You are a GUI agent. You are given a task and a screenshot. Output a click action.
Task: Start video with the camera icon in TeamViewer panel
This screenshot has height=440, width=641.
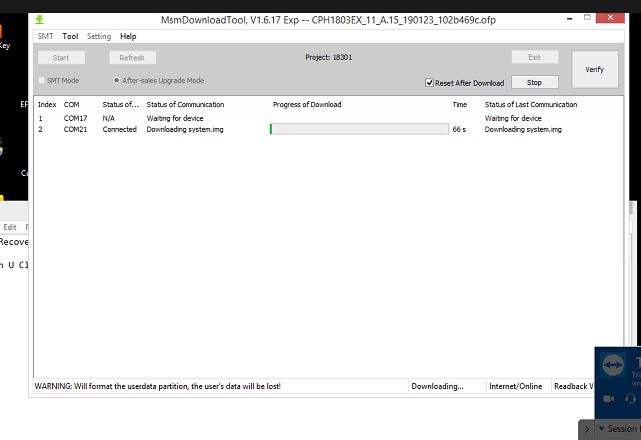(x=609, y=398)
